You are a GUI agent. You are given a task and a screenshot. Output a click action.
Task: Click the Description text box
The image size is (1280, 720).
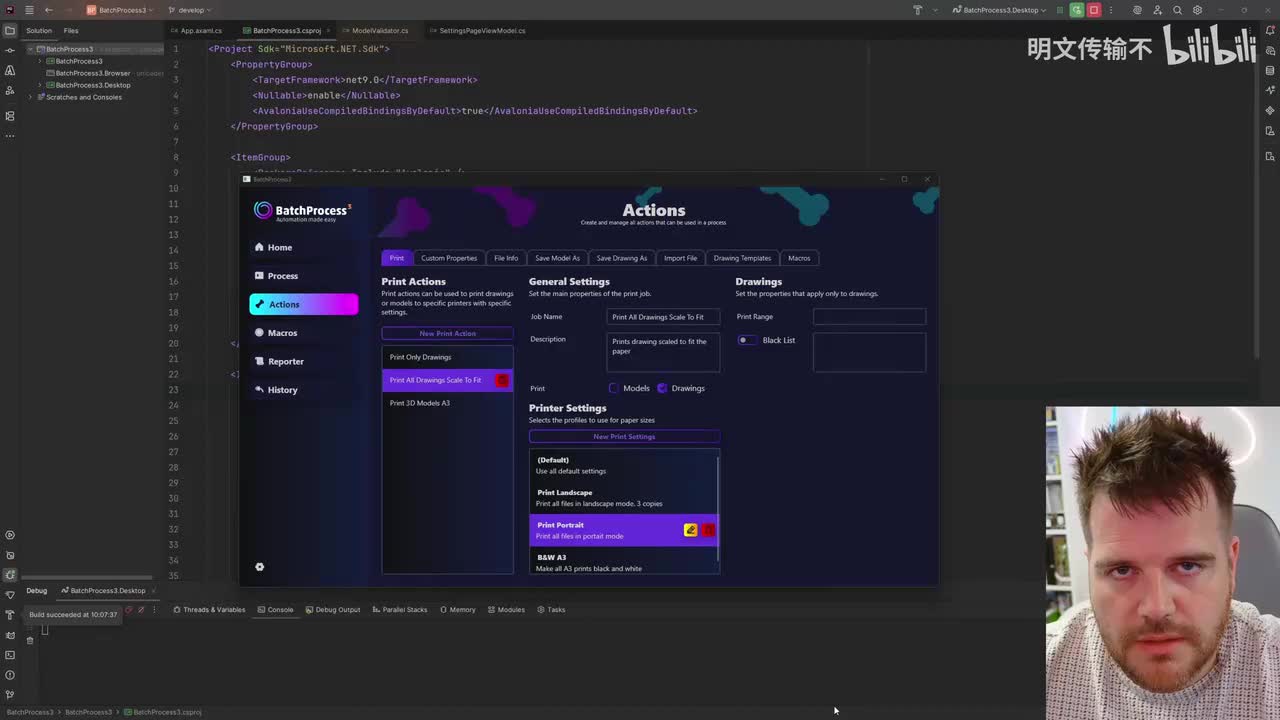click(664, 352)
